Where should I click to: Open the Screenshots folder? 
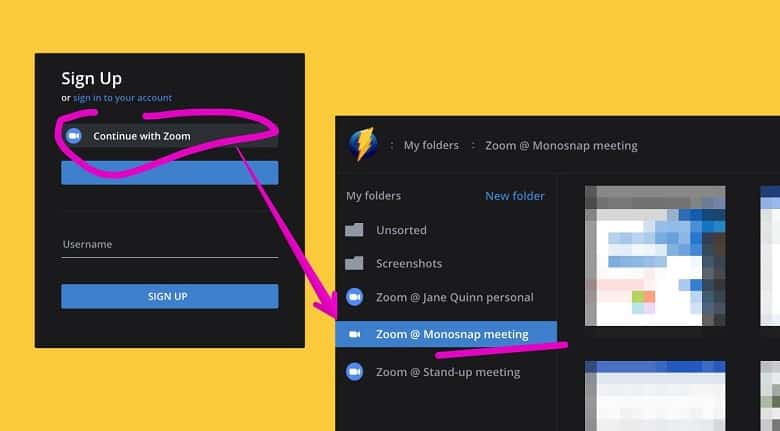409,264
